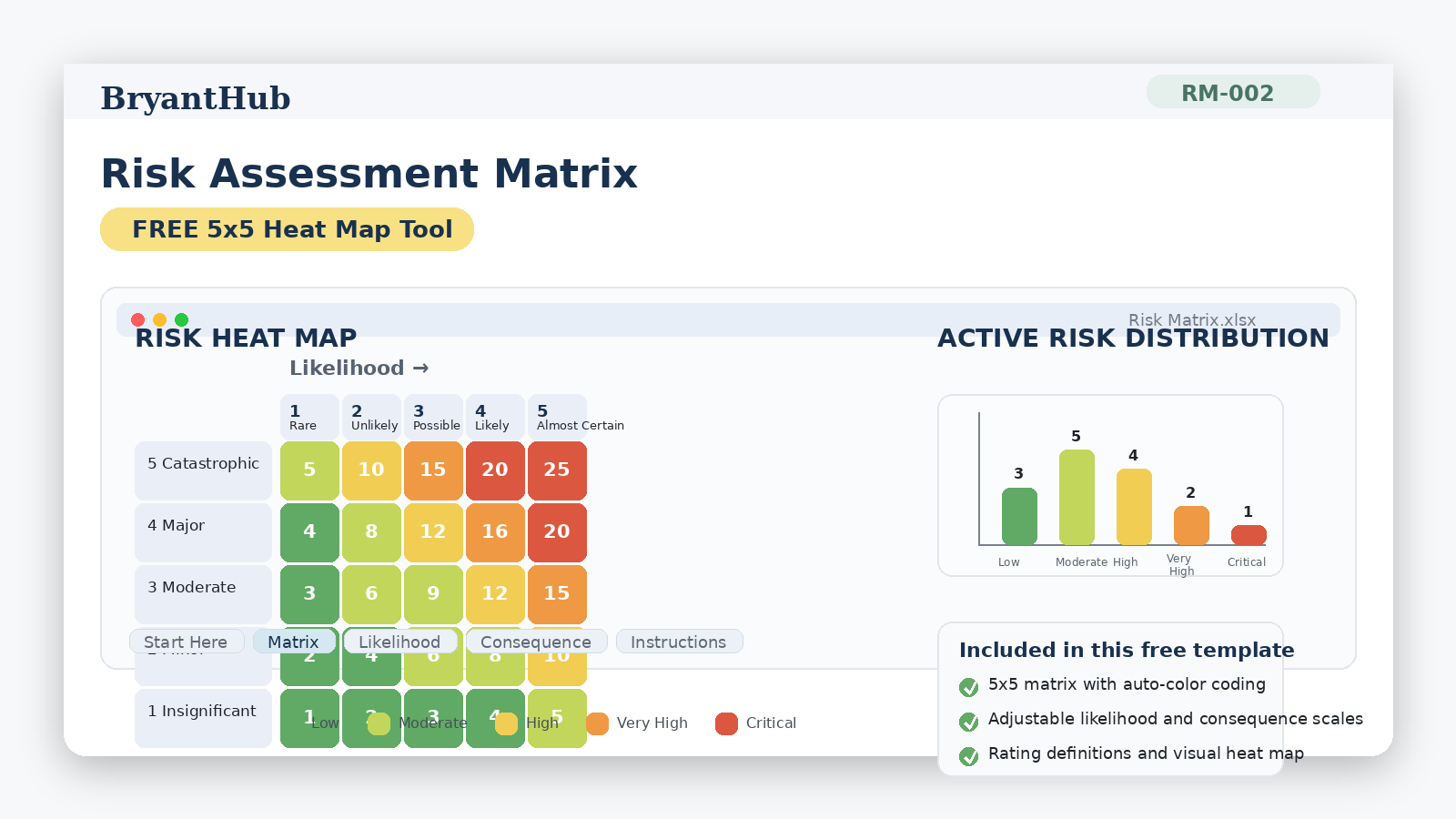Click the Very High orange legend swatch
1456x819 pixels.
pos(598,723)
